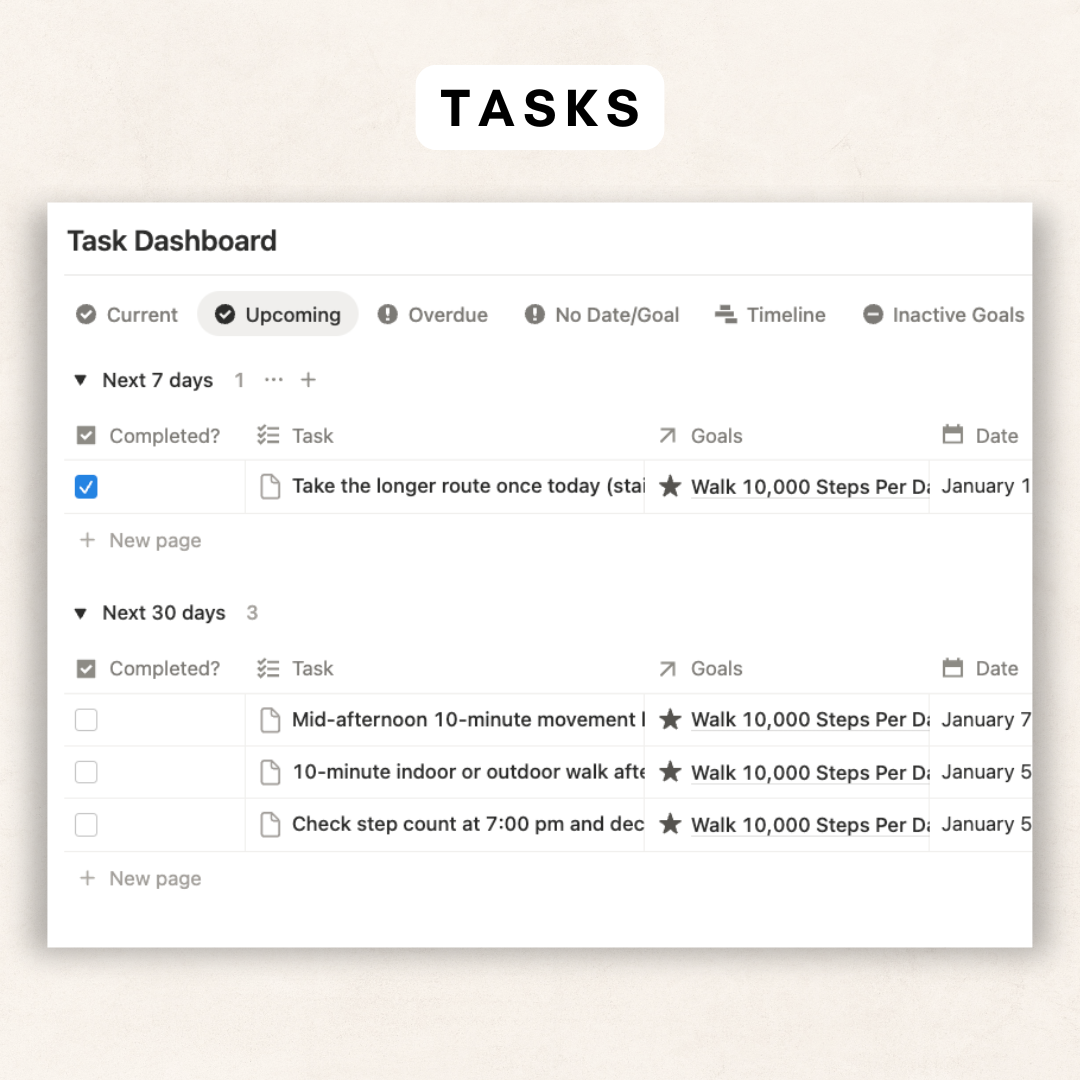Tick checkbox for Check step count task

click(87, 825)
